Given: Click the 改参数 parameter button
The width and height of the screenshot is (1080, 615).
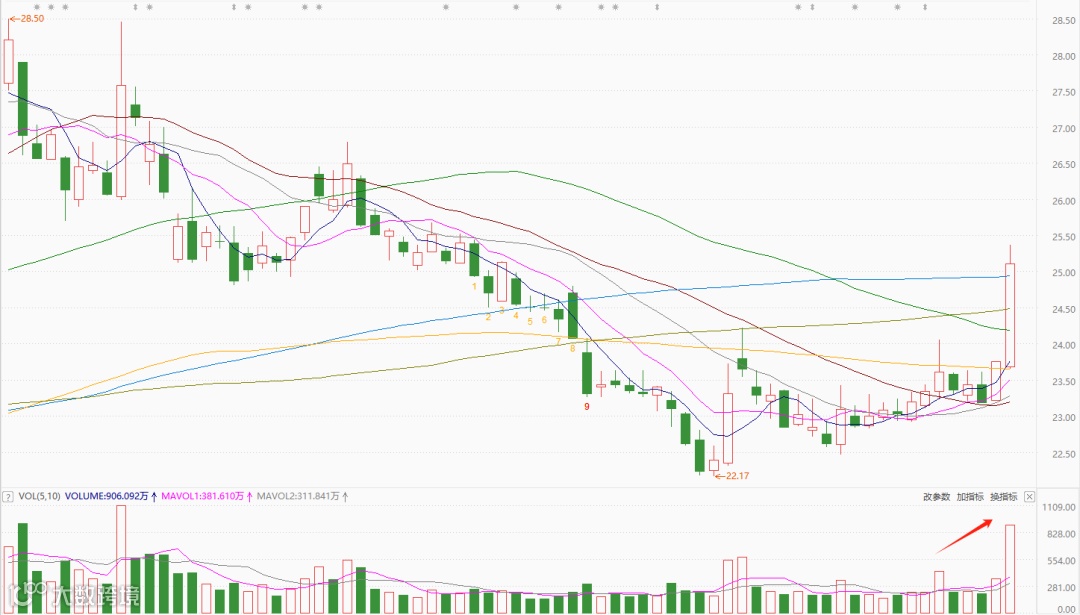Looking at the screenshot, I should pyautogui.click(x=936, y=497).
